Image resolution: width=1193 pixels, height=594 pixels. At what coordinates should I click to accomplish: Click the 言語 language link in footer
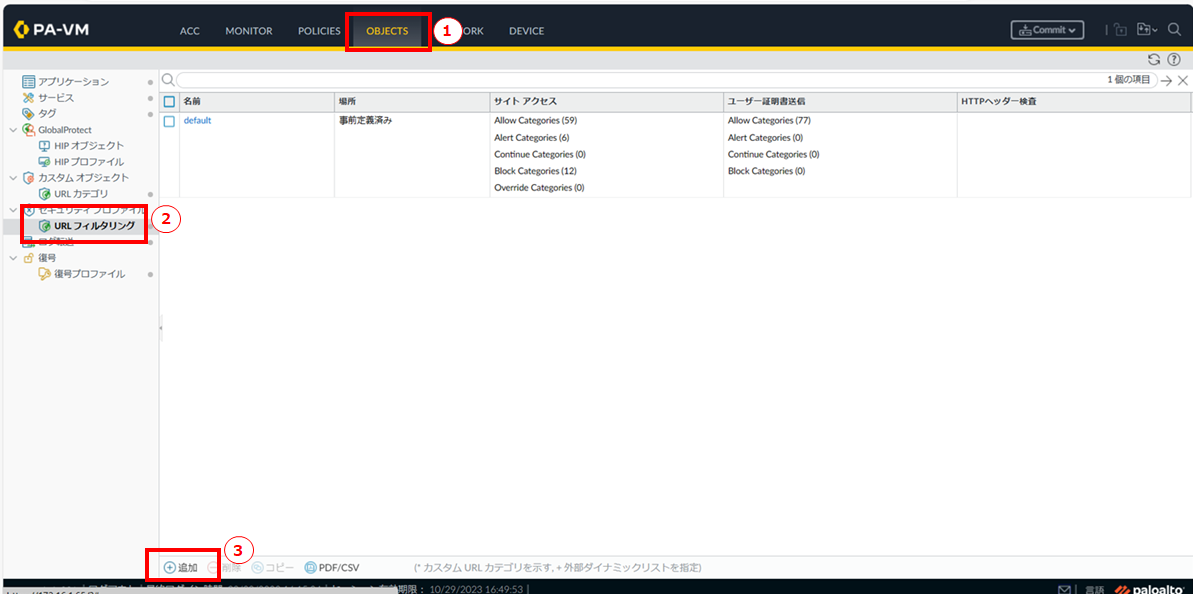pyautogui.click(x=1097, y=589)
